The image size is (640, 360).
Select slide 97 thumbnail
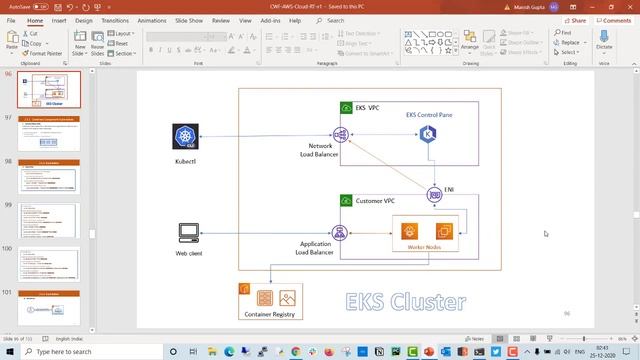click(x=49, y=133)
